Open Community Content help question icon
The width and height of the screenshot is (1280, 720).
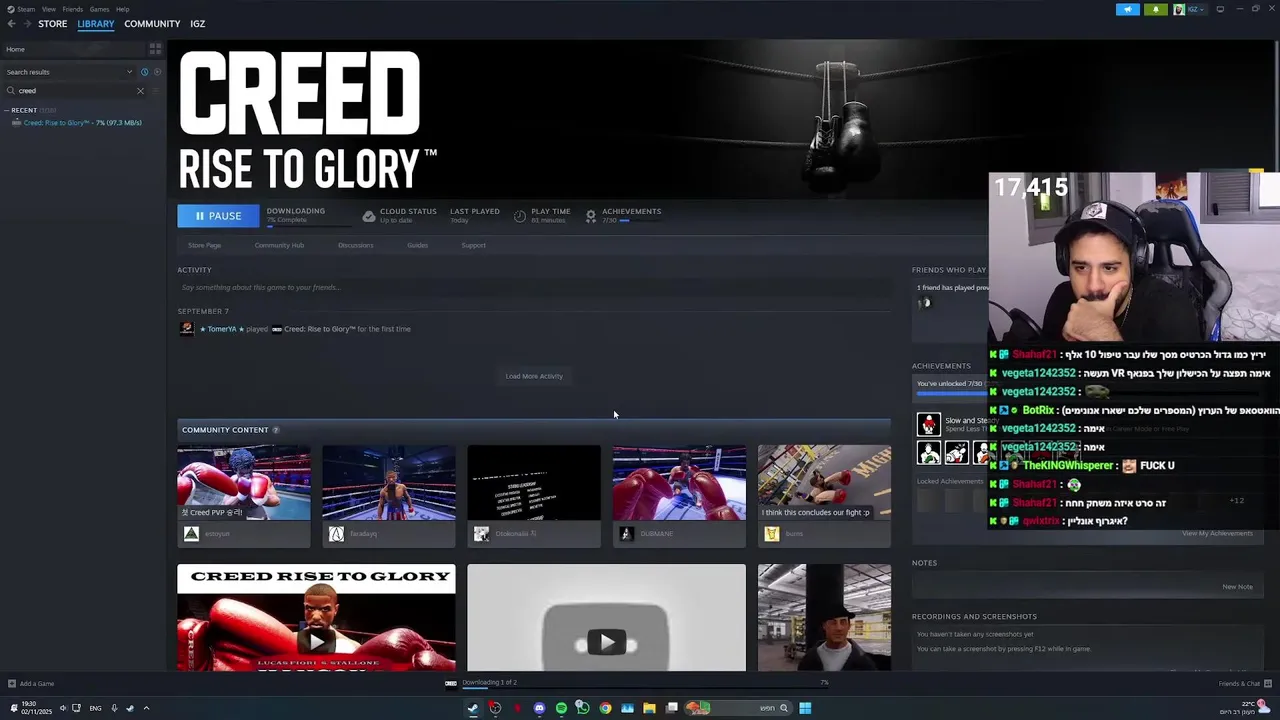coord(276,430)
